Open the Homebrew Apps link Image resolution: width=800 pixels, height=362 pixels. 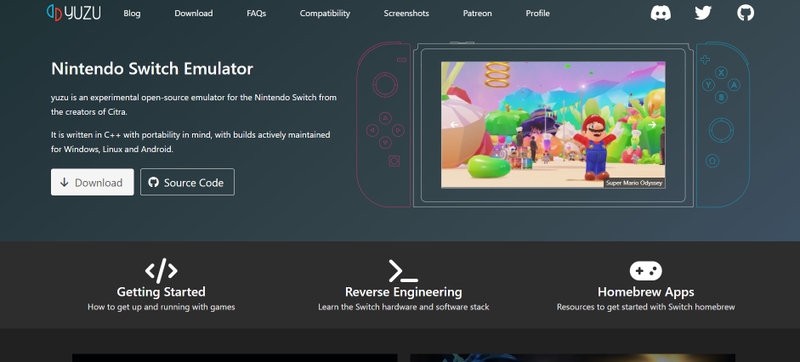click(x=646, y=292)
